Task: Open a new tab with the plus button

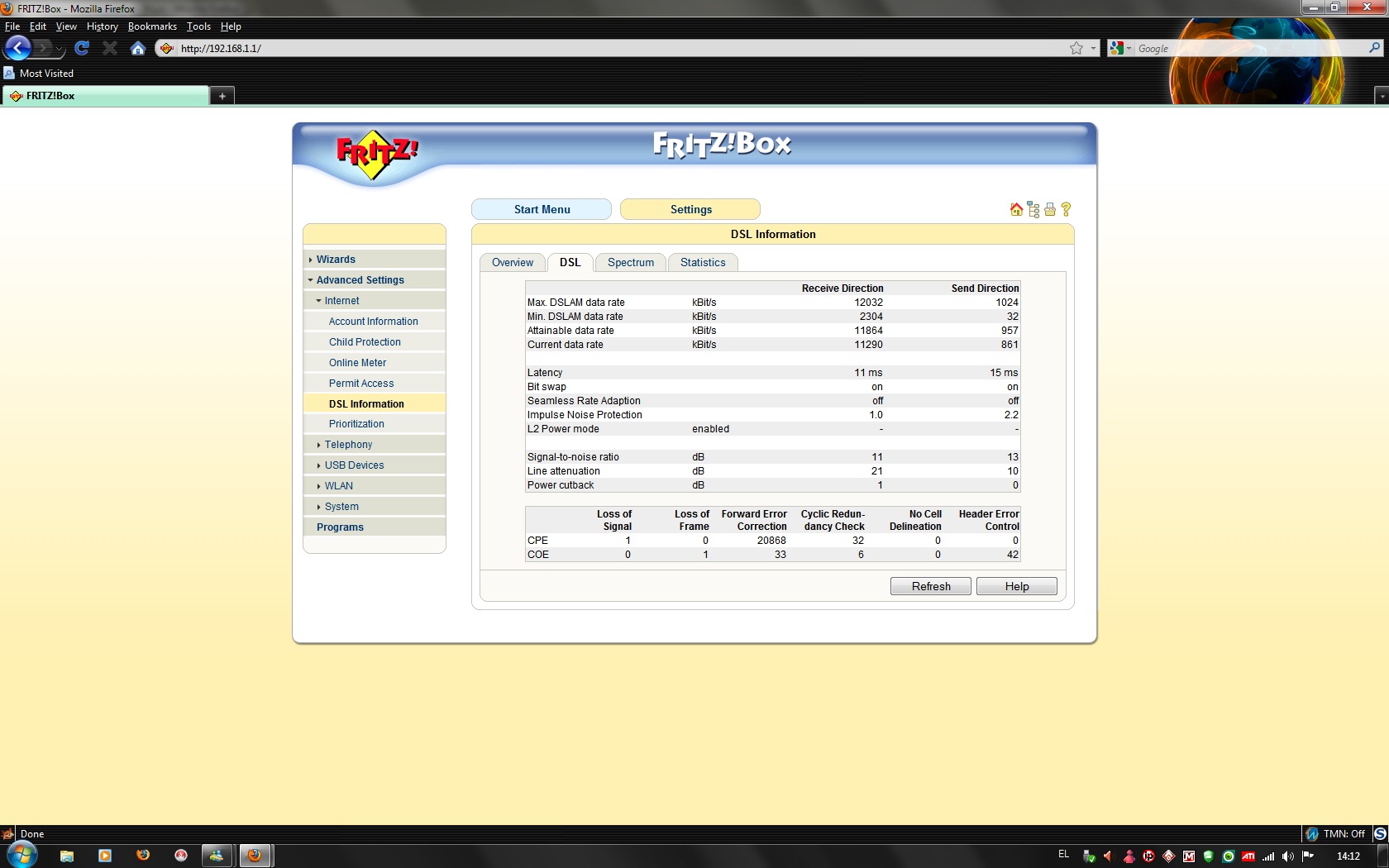Action: pyautogui.click(x=222, y=96)
